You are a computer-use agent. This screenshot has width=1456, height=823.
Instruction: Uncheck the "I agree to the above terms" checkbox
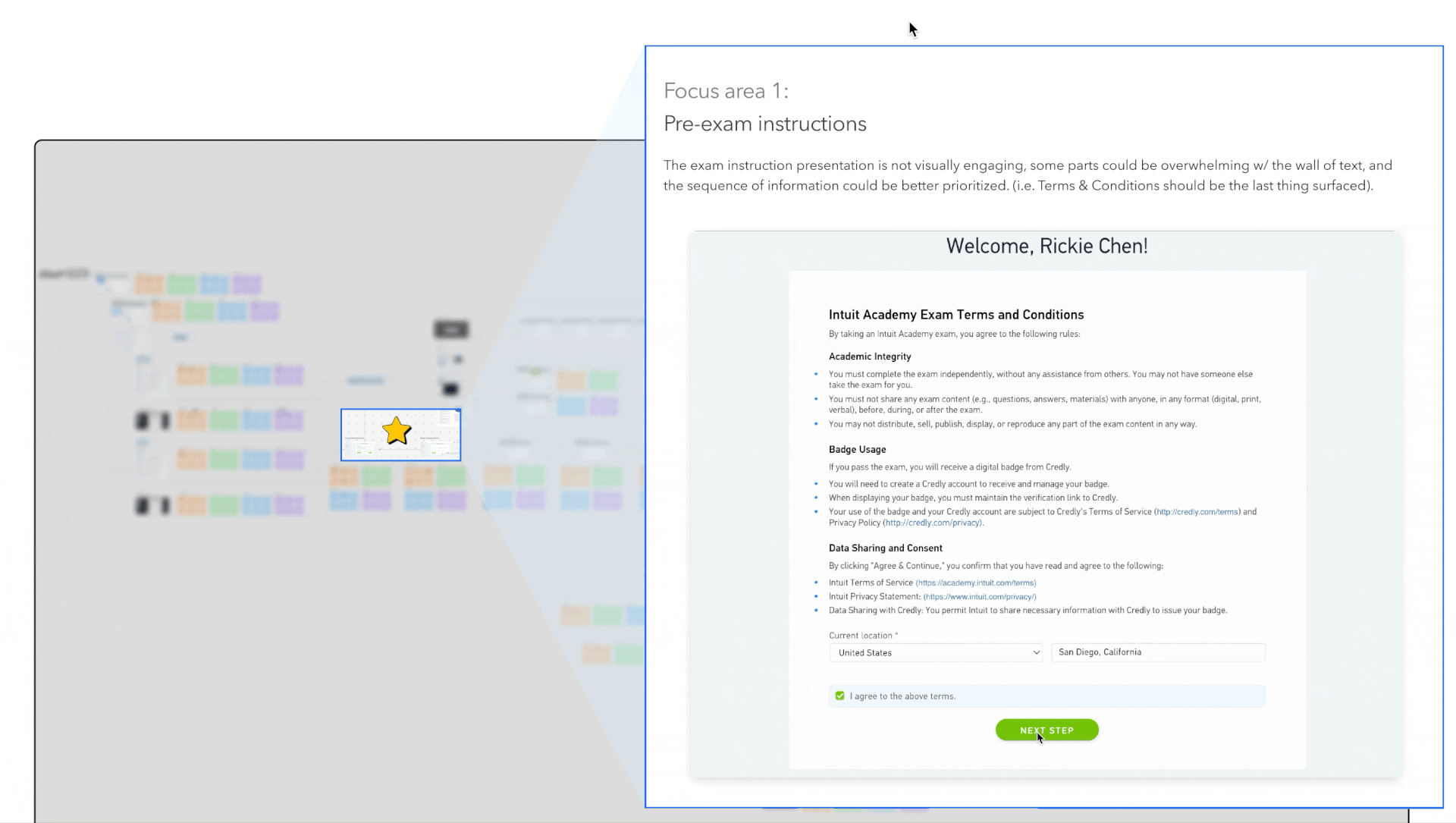[x=839, y=696]
